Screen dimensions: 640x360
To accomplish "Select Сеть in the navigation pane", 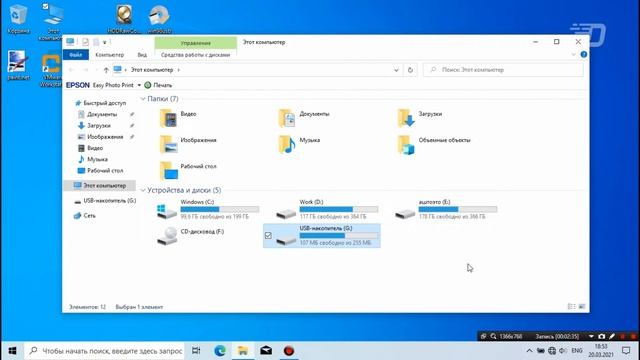I will tap(84, 216).
